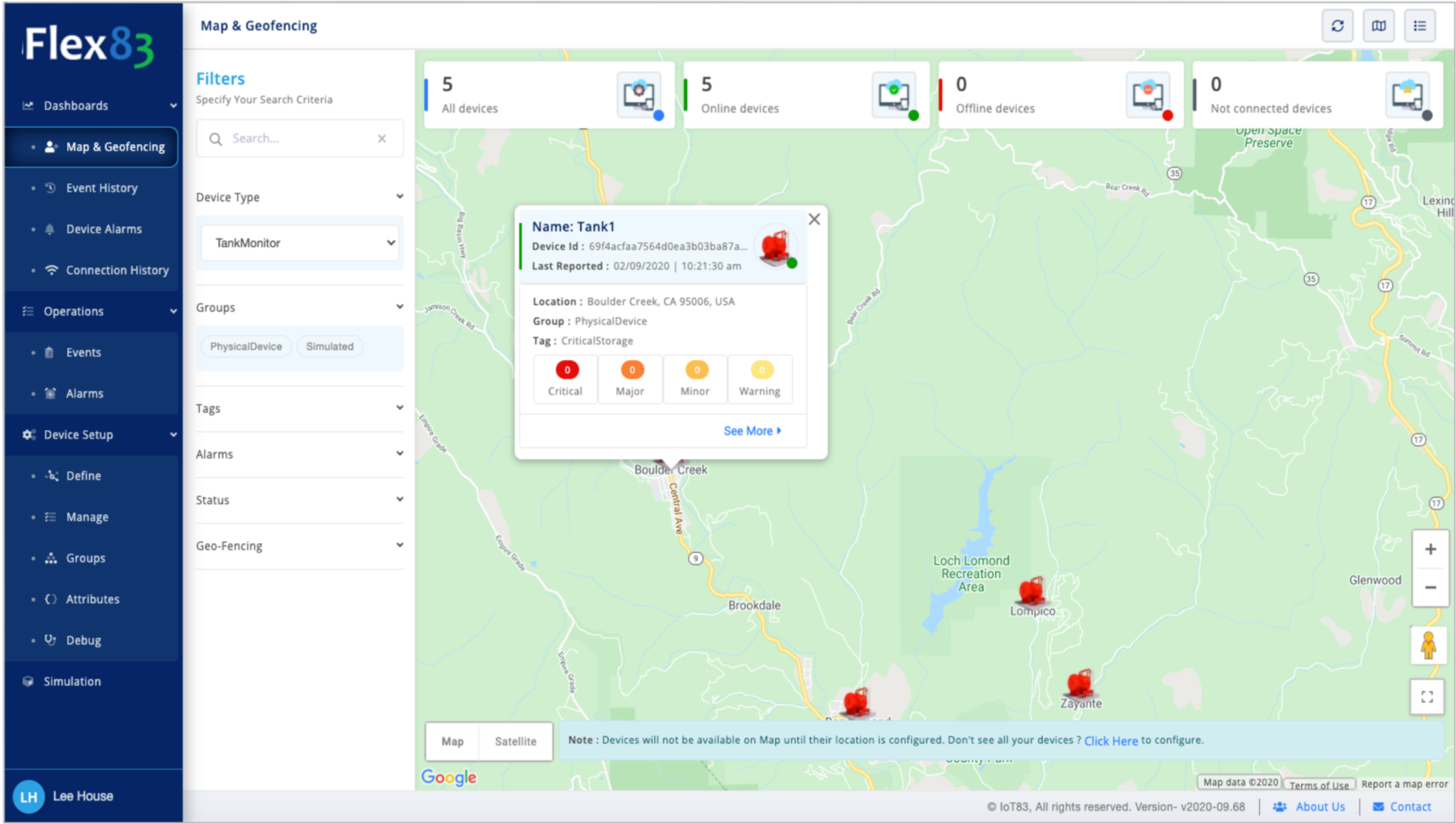The image size is (1456, 824).
Task: Open Groups under Device Setup
Action: pyautogui.click(x=93, y=558)
